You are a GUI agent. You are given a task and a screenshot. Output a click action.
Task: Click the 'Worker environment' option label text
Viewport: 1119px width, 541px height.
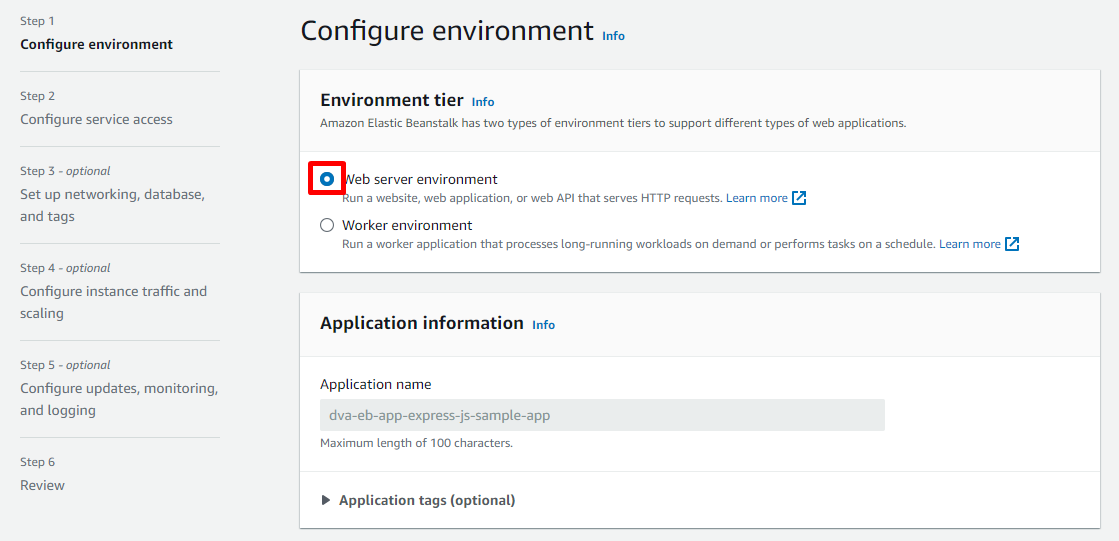407,226
